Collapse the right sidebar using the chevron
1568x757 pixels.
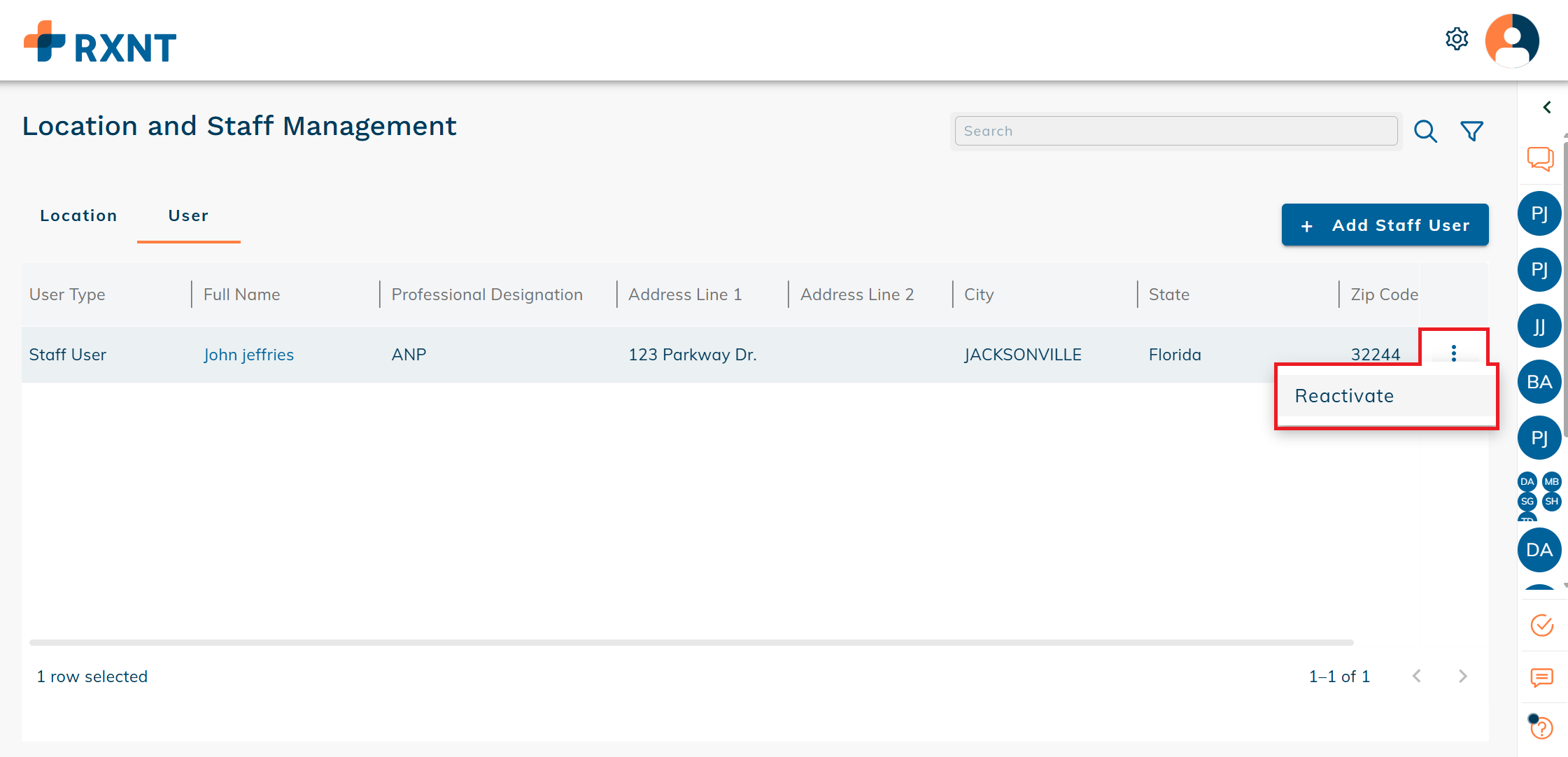[x=1547, y=107]
